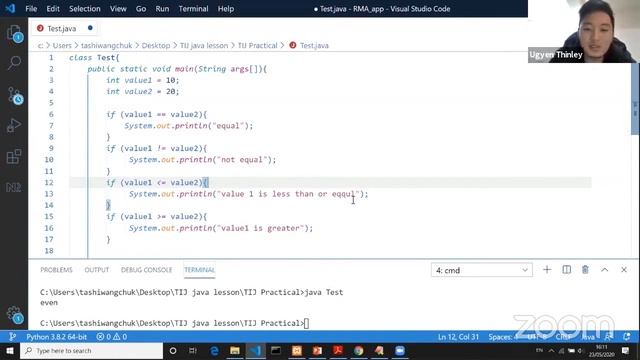Click the feedback icon in the status bar

[609, 337]
